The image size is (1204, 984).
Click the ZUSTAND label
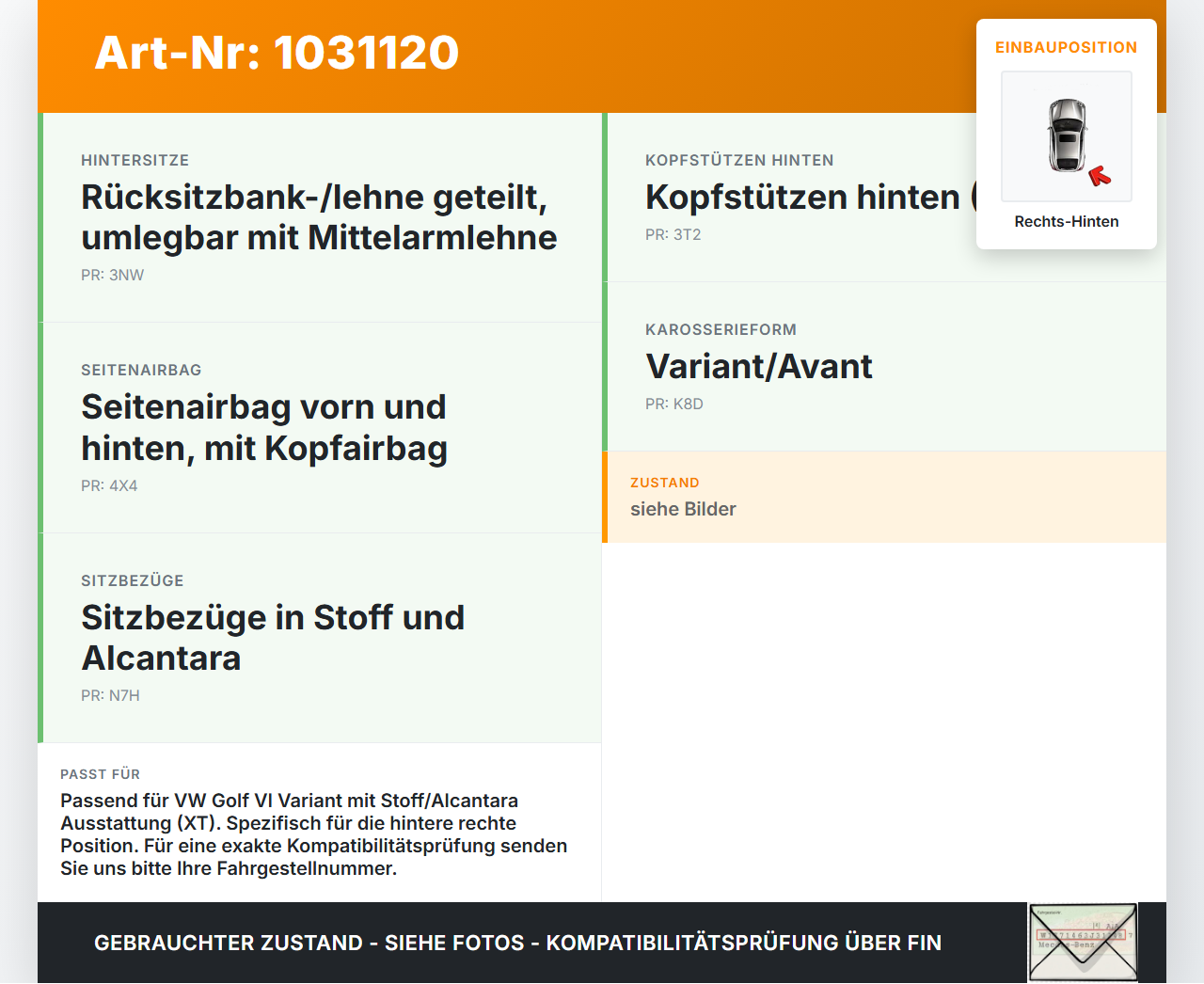[665, 483]
